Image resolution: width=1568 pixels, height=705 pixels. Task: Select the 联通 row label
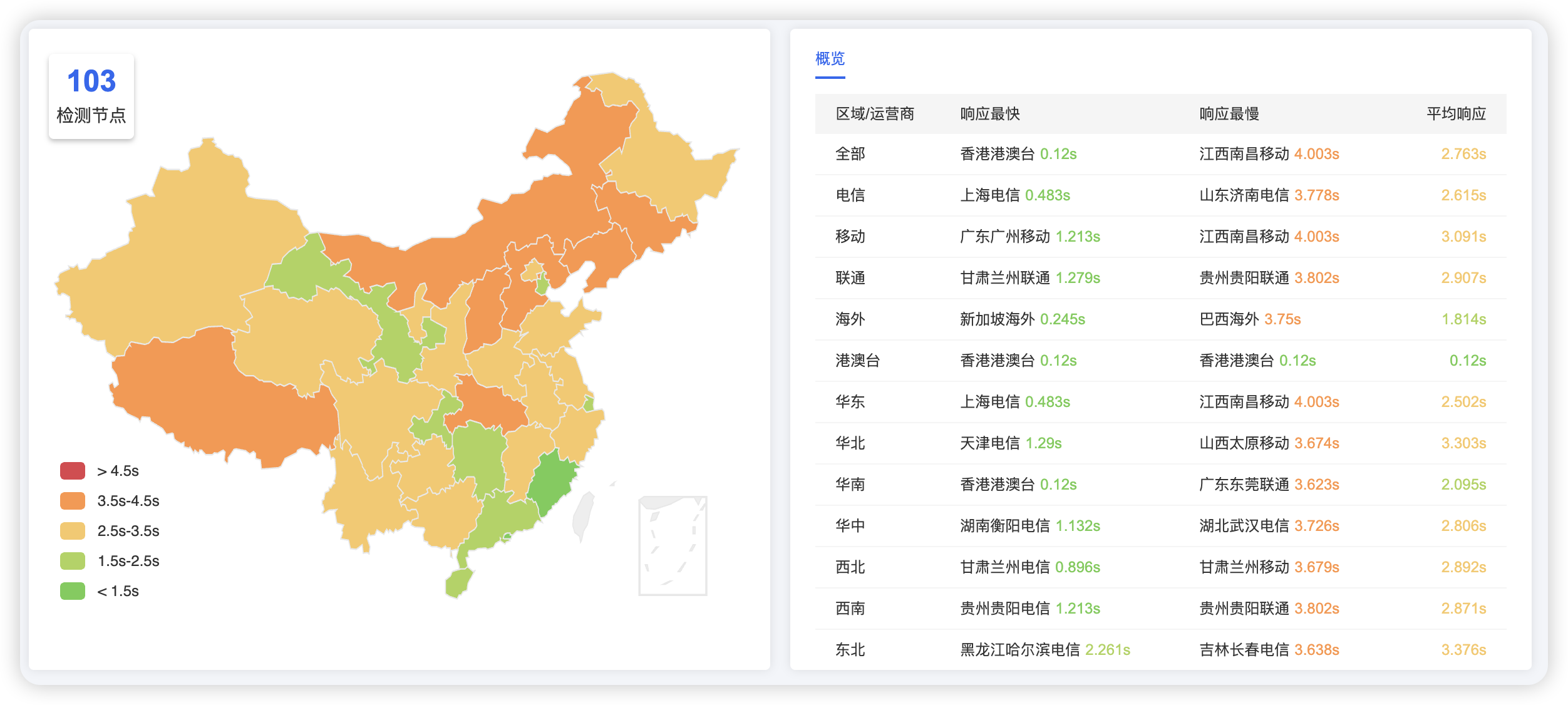click(850, 278)
